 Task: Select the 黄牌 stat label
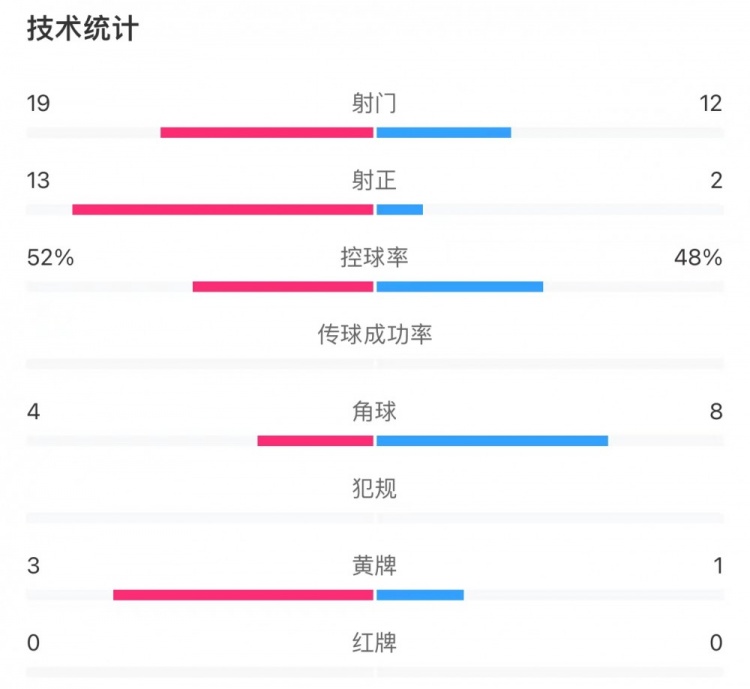click(375, 565)
